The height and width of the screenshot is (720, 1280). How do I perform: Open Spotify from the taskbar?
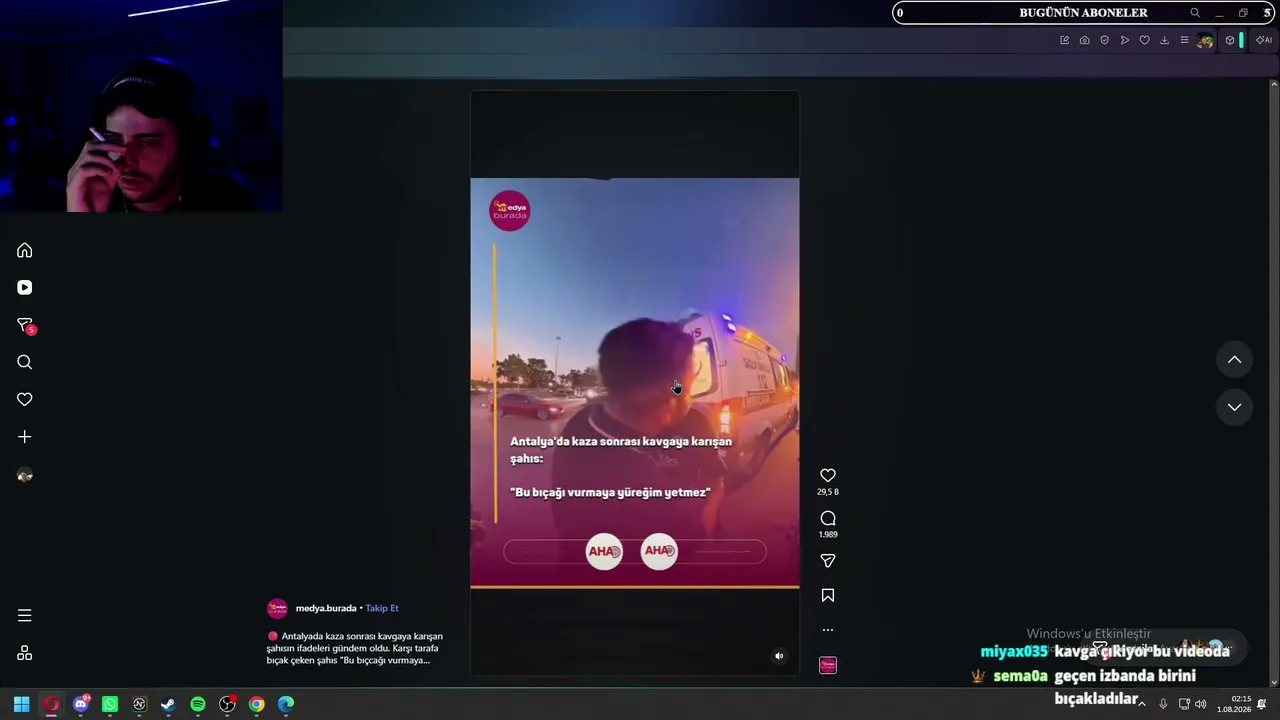click(x=198, y=704)
